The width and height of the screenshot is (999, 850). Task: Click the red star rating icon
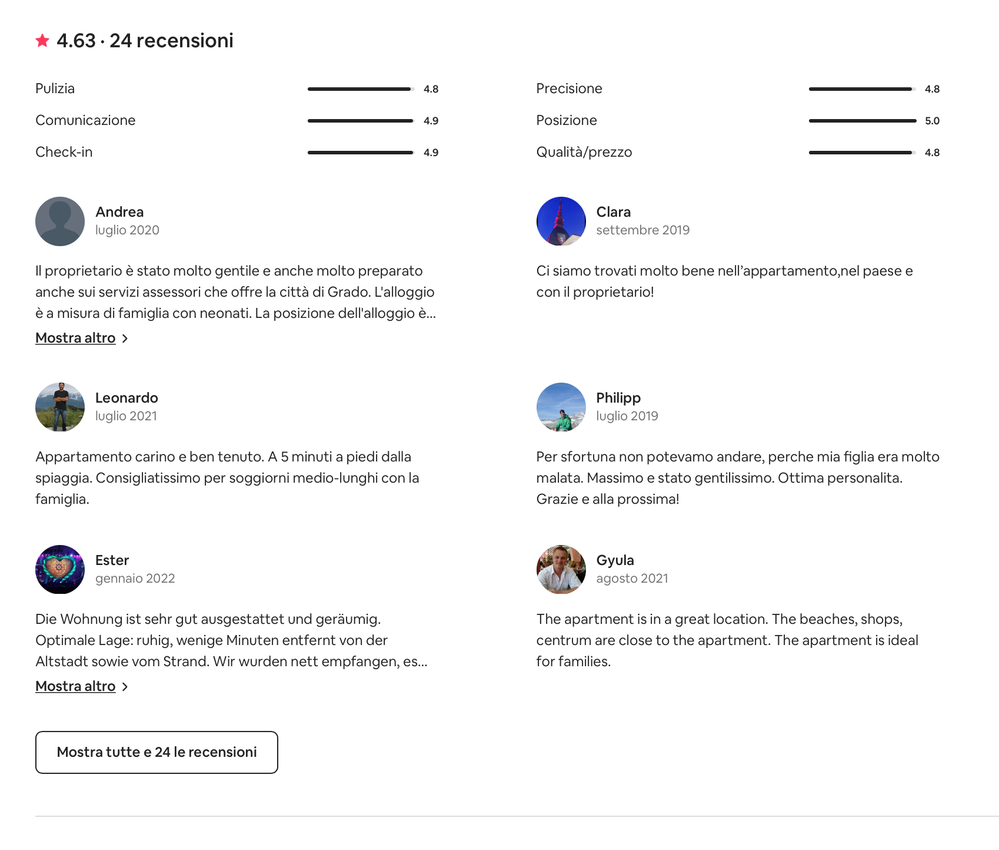(x=42, y=41)
